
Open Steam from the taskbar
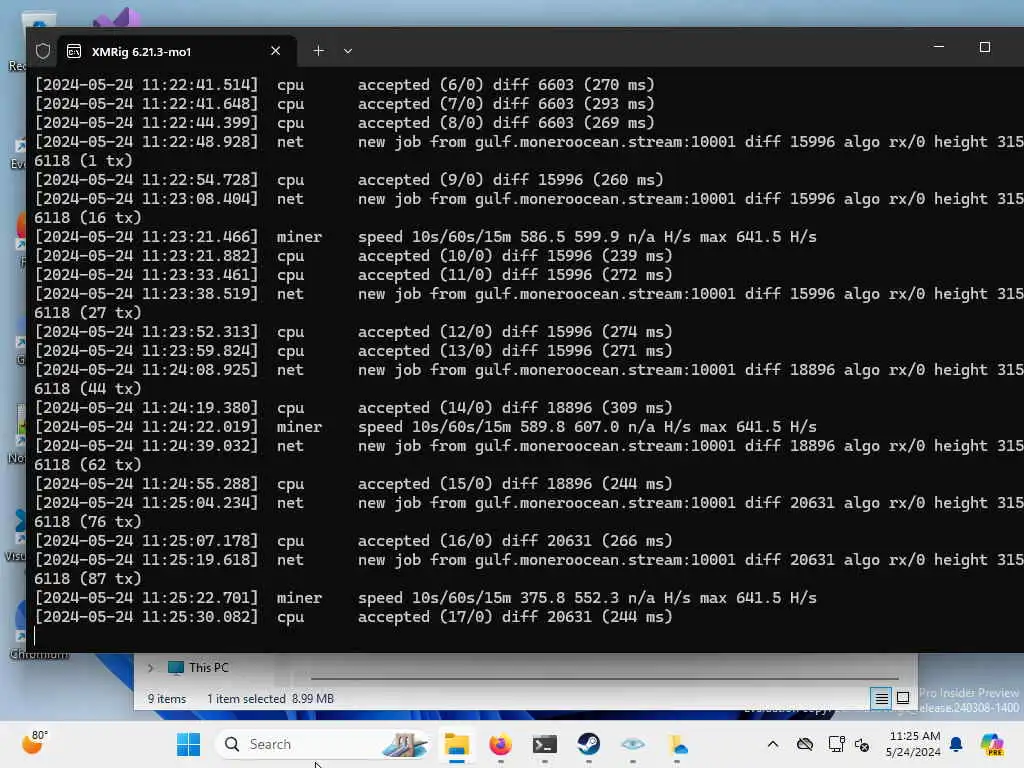[588, 744]
